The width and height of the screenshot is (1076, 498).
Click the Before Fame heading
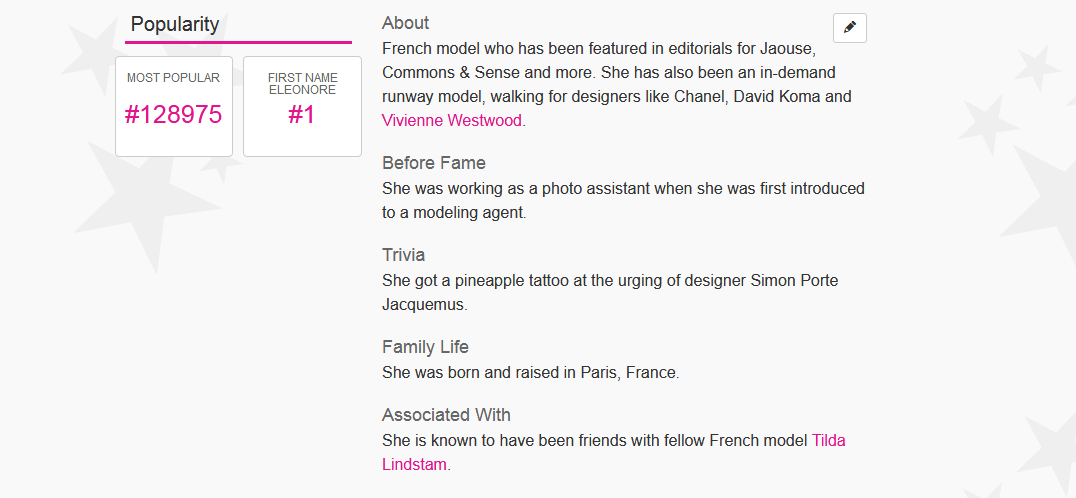(x=434, y=163)
